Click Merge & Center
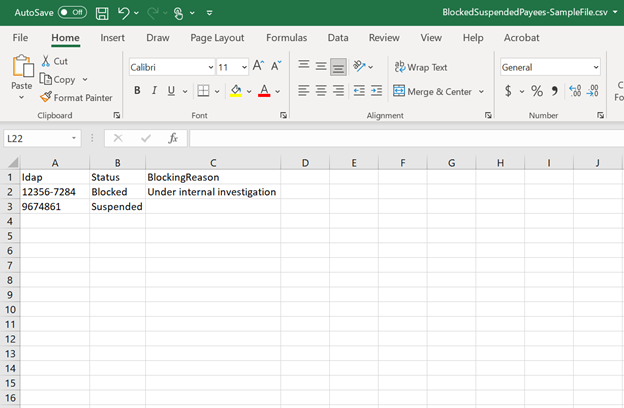This screenshot has height=408, width=624. (432, 92)
